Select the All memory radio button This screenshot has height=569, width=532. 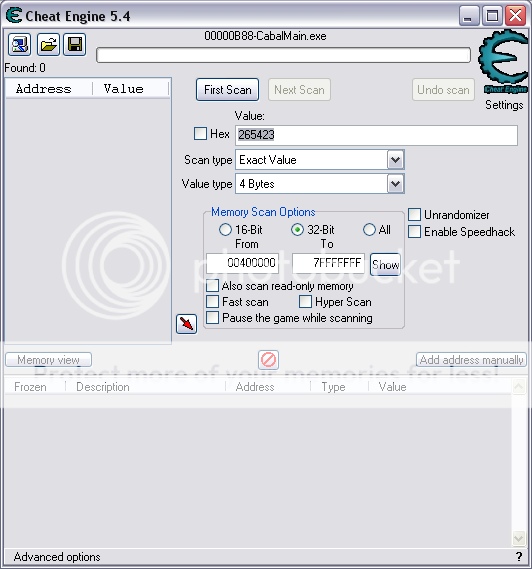click(369, 229)
